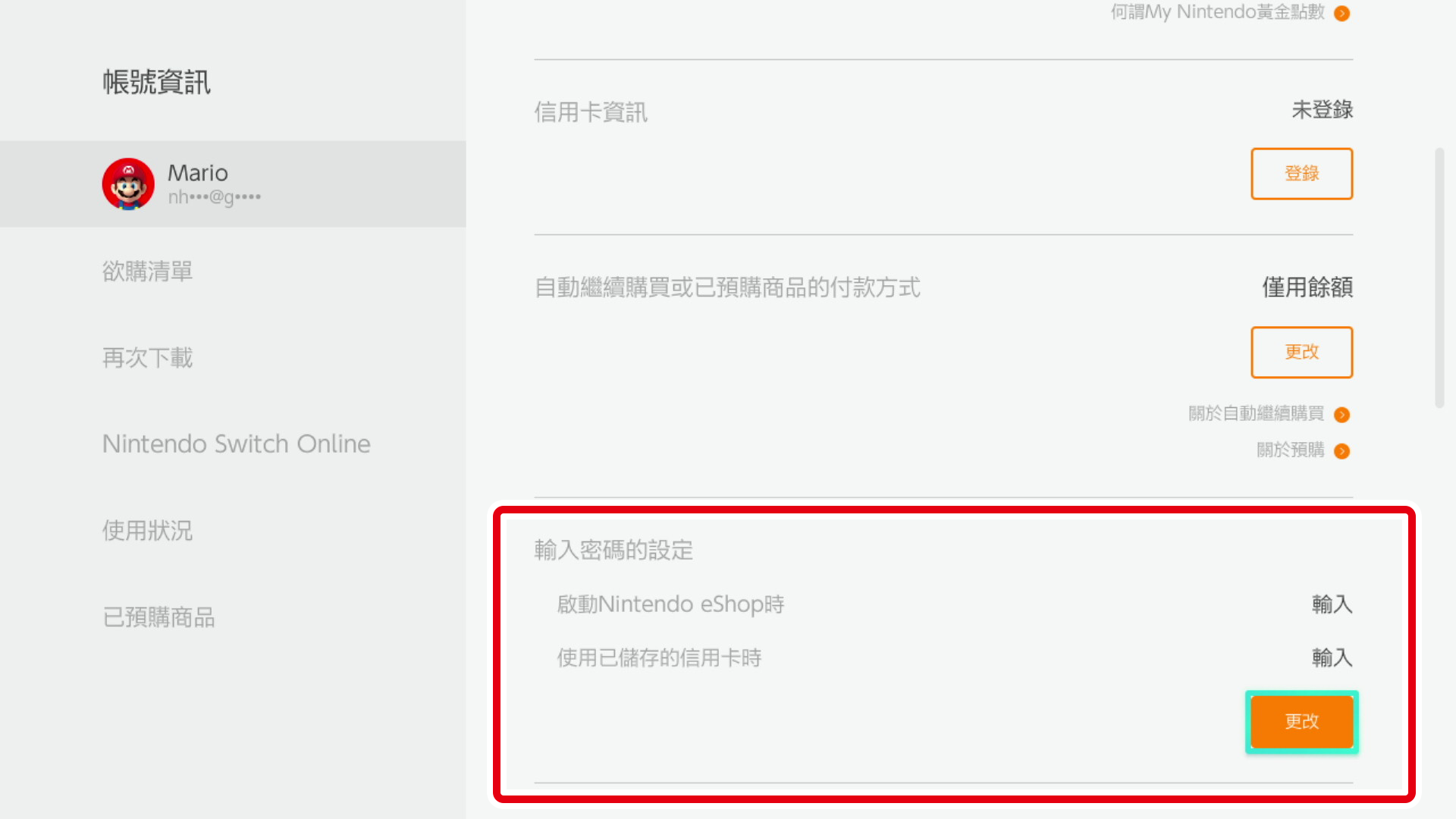
Task: Click the orange 更改 password settings button
Action: tap(1301, 722)
